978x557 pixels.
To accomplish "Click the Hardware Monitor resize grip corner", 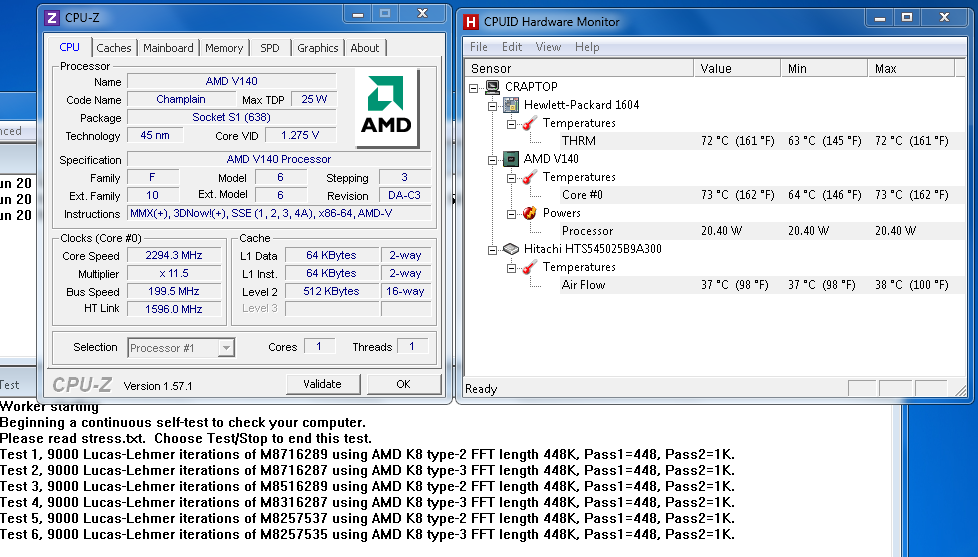I will click(961, 390).
